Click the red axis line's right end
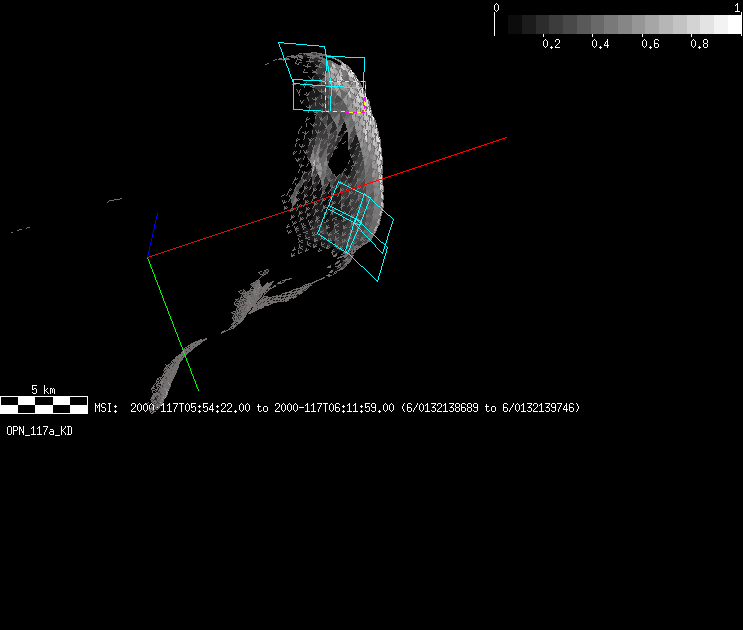This screenshot has height=630, width=743. (x=504, y=138)
